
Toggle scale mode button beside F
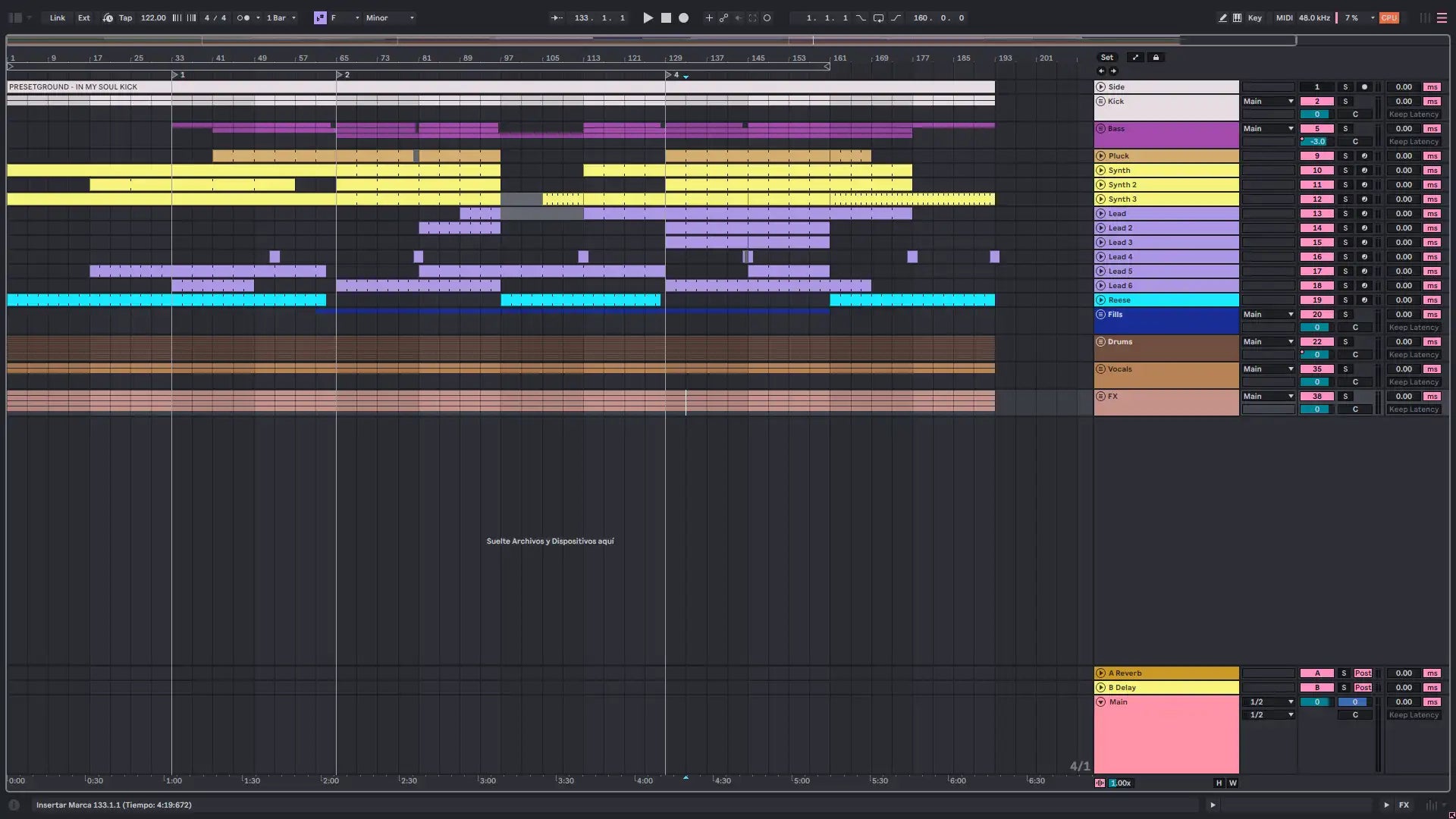[320, 17]
